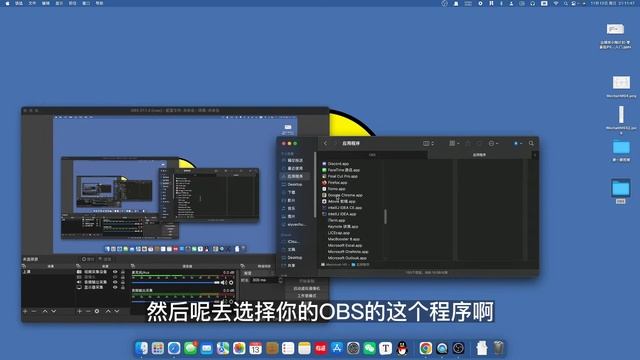640x360 pixels.
Task: Lock the 视频采集设备 source
Action: click(x=123, y=271)
